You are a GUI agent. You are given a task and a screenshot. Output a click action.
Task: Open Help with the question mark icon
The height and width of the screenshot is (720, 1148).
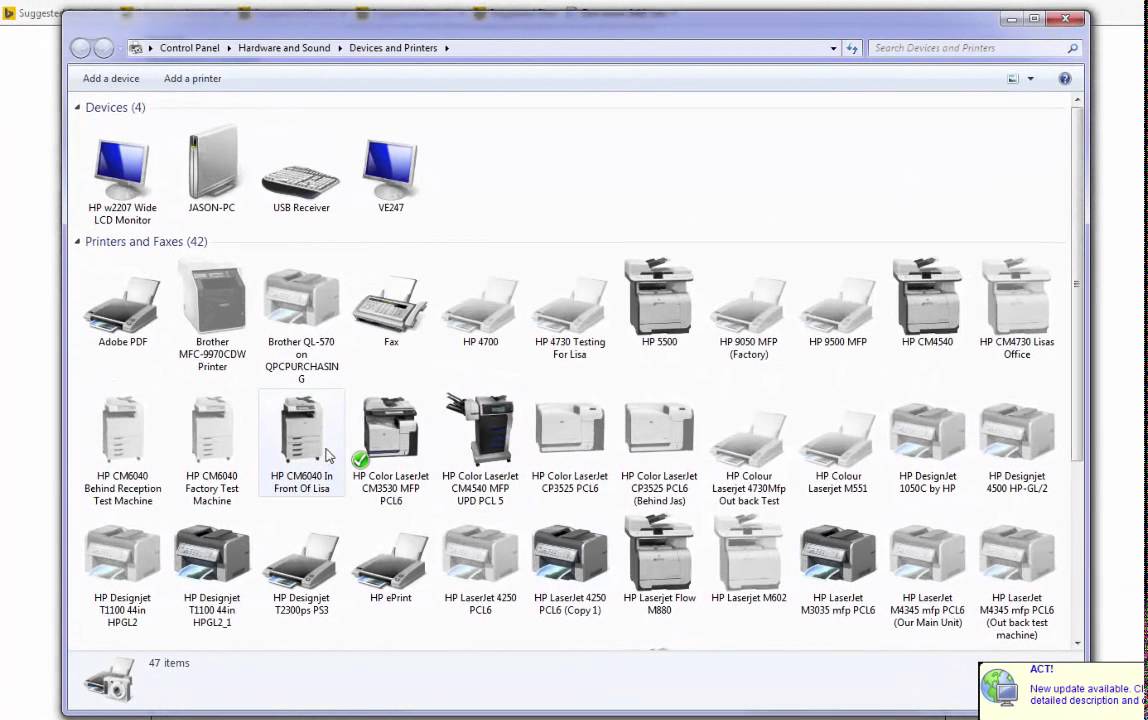coord(1065,78)
